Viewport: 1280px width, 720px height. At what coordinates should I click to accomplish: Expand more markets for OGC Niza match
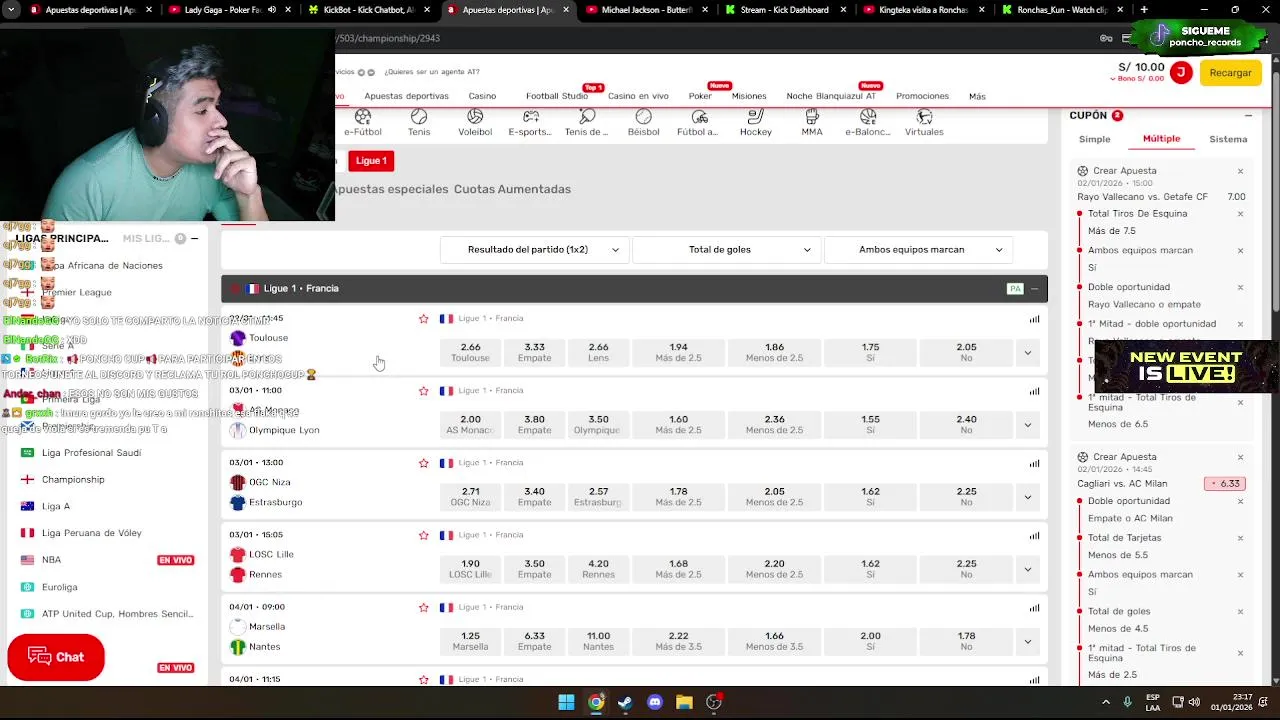[1027, 496]
